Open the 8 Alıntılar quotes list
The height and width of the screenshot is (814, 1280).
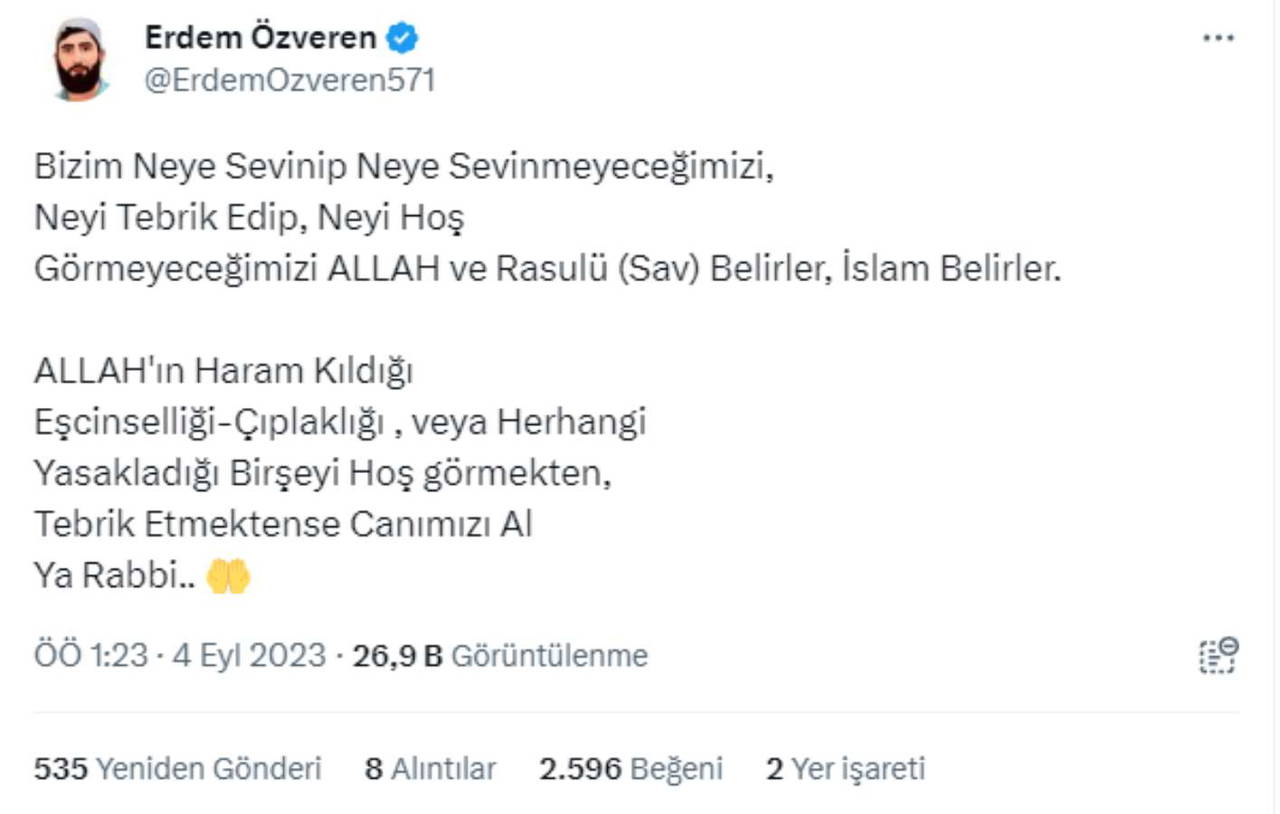click(x=430, y=769)
